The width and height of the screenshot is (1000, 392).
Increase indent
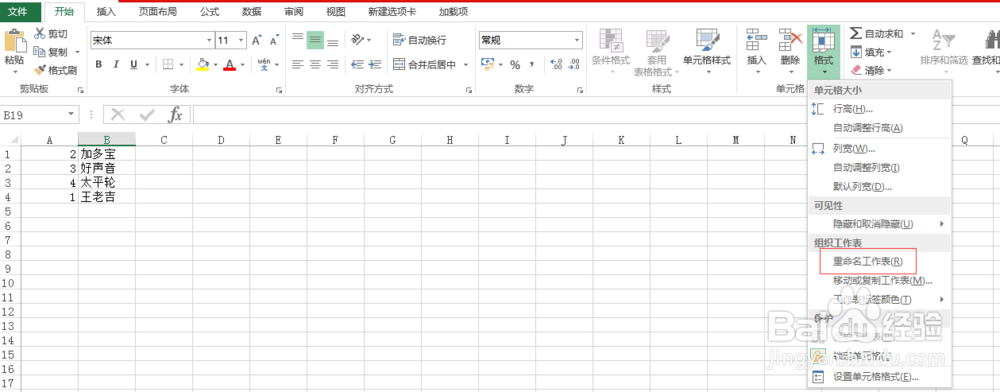(376, 64)
